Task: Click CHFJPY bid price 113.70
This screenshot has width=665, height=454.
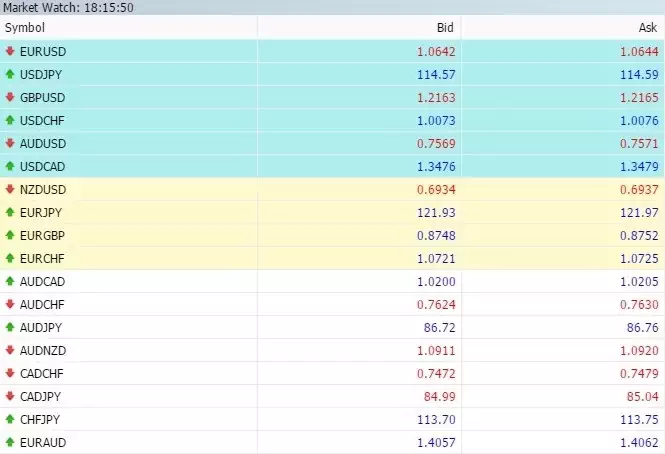Action: coord(436,420)
